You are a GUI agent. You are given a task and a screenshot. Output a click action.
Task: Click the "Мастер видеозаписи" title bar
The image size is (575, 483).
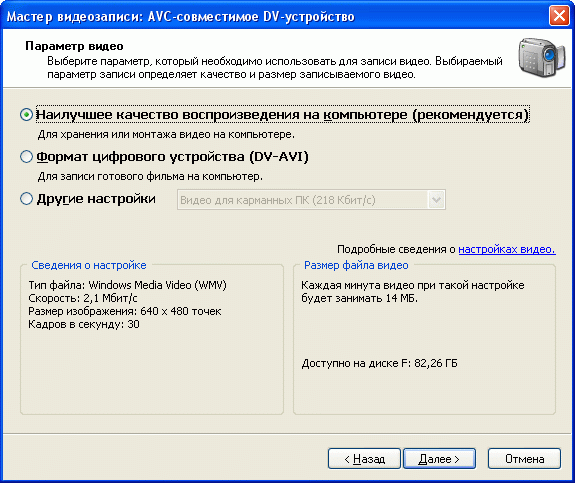pos(181,17)
